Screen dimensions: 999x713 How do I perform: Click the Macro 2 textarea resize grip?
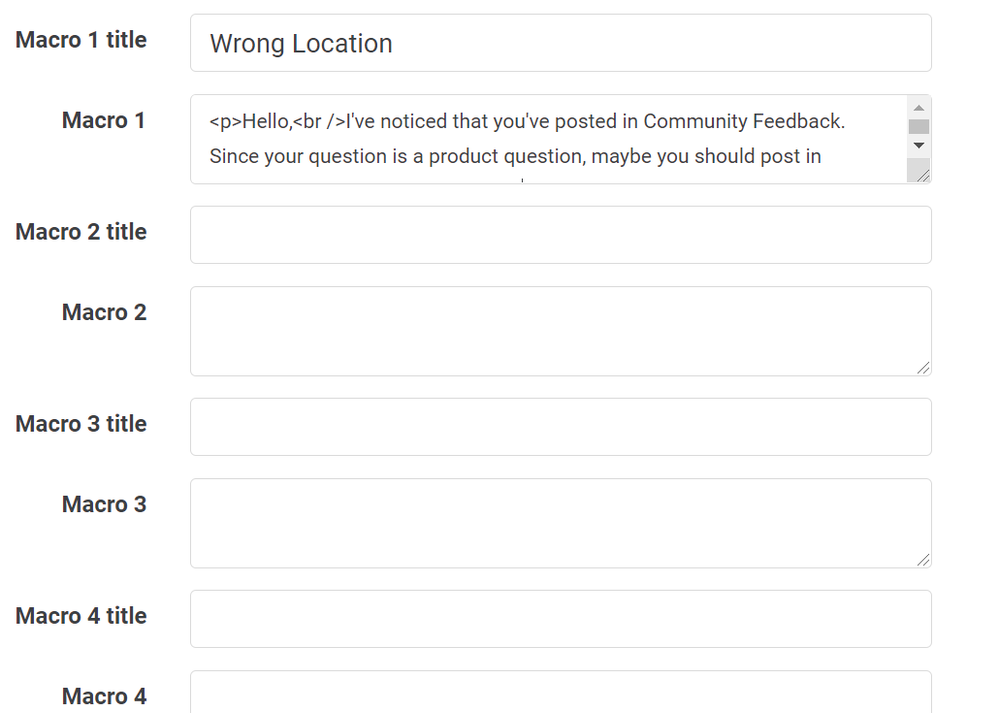(x=923, y=368)
